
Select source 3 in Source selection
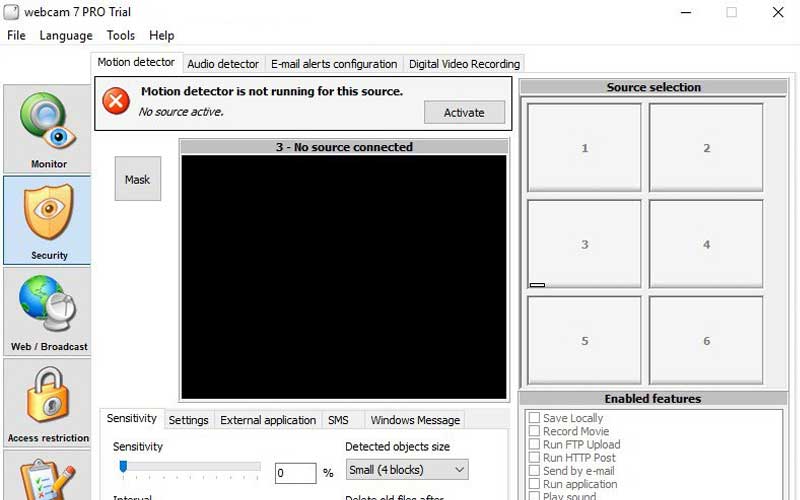[584, 244]
